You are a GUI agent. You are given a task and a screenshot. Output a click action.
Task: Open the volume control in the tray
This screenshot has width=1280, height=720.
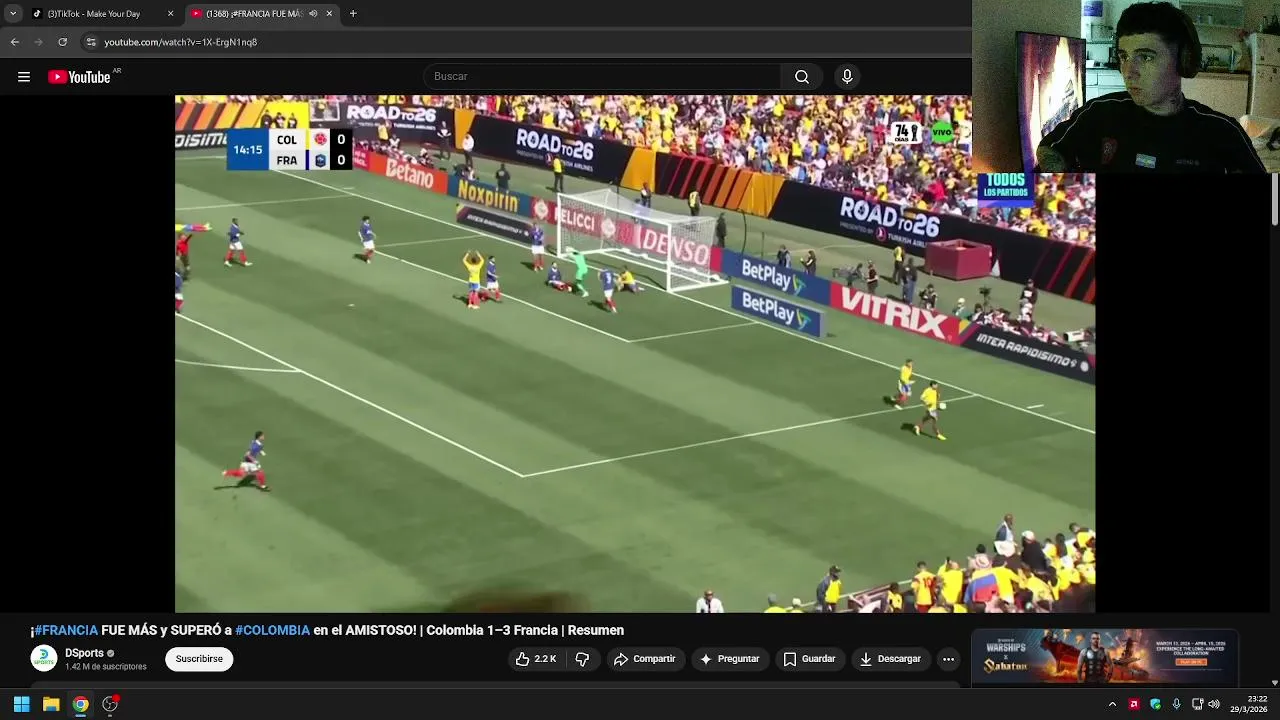1214,704
